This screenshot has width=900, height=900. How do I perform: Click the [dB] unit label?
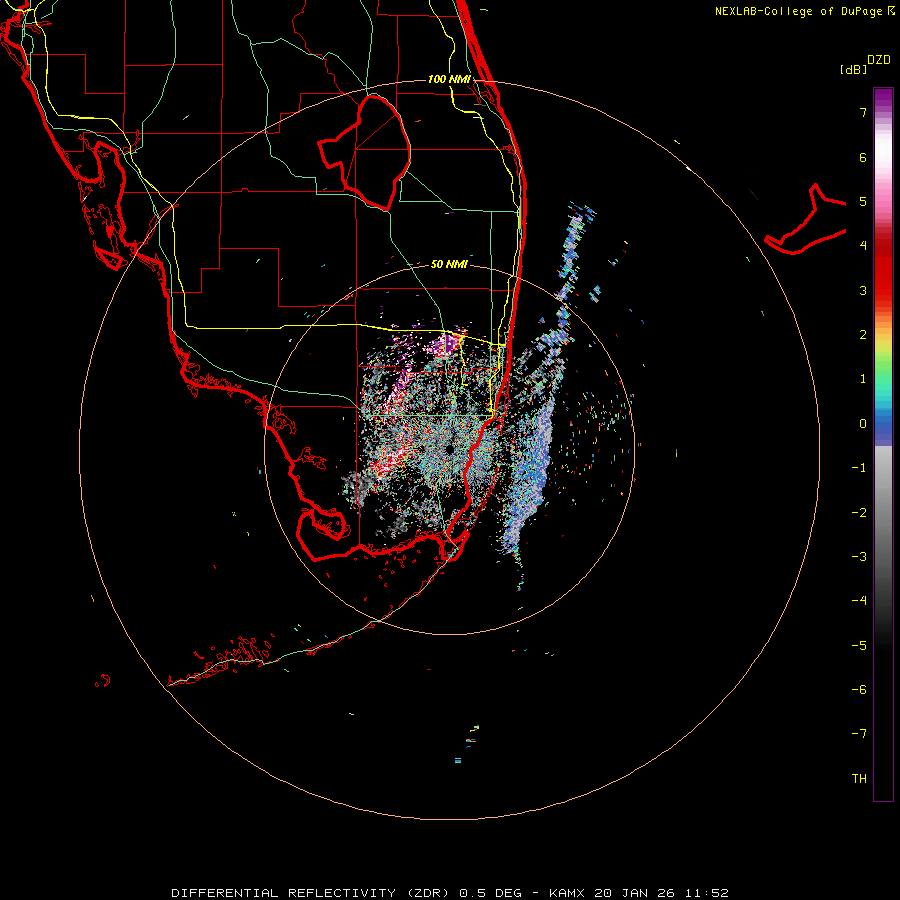[x=853, y=69]
